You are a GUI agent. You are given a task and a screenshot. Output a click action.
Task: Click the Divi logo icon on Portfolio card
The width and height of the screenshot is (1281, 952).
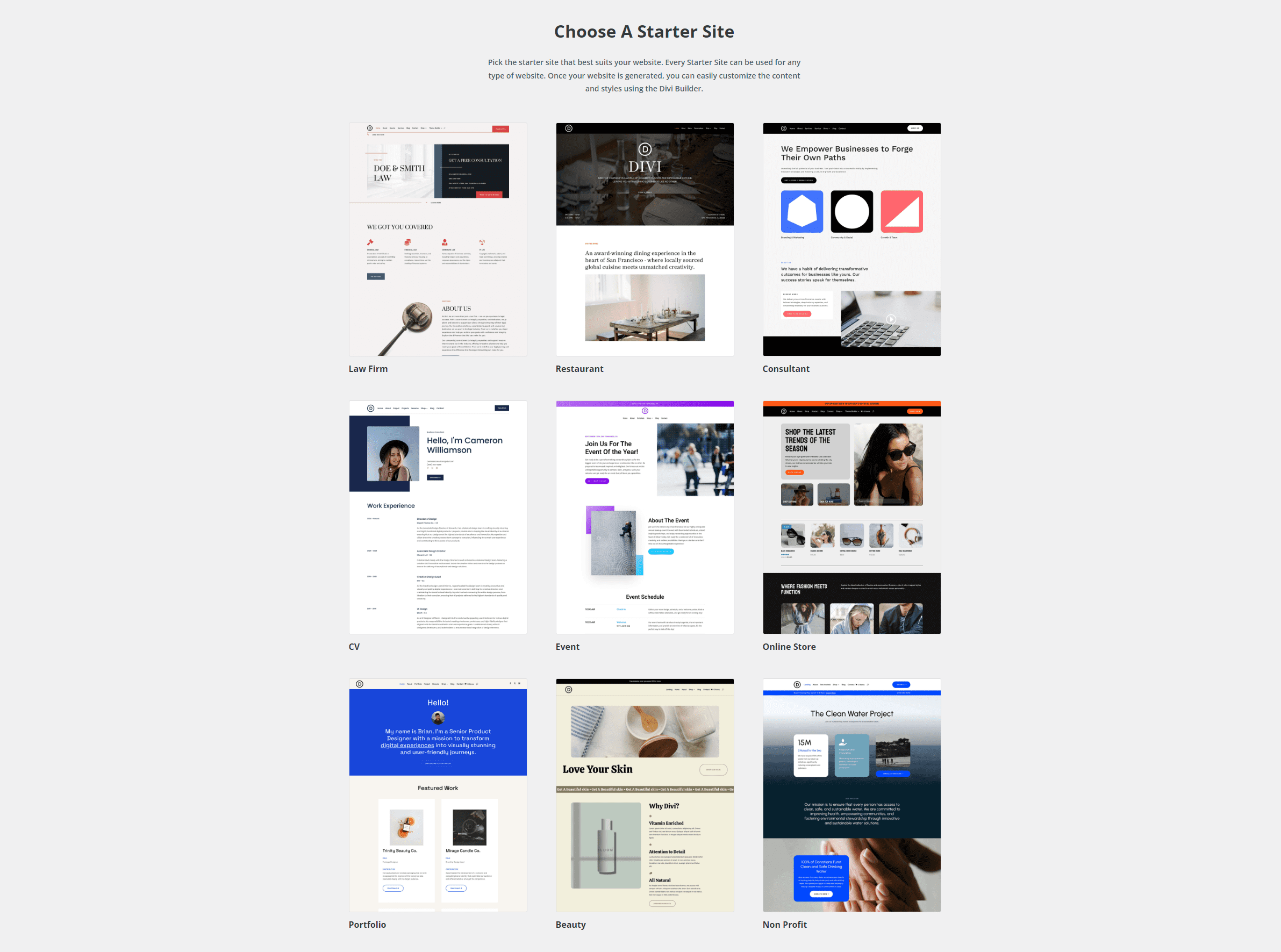359,684
